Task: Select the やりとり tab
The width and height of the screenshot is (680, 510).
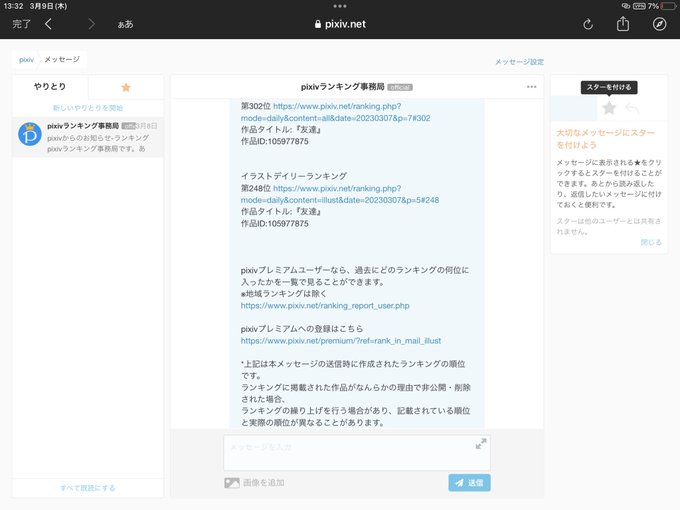Action: [50, 87]
